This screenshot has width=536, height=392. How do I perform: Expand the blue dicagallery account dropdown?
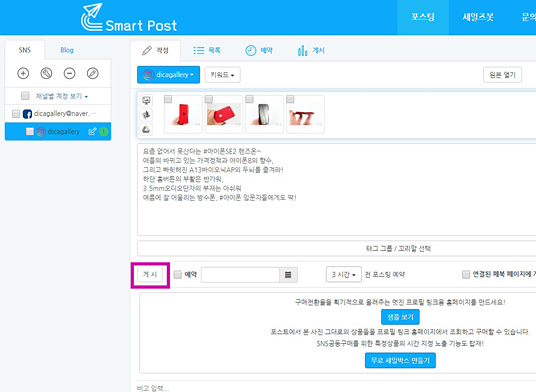click(169, 75)
